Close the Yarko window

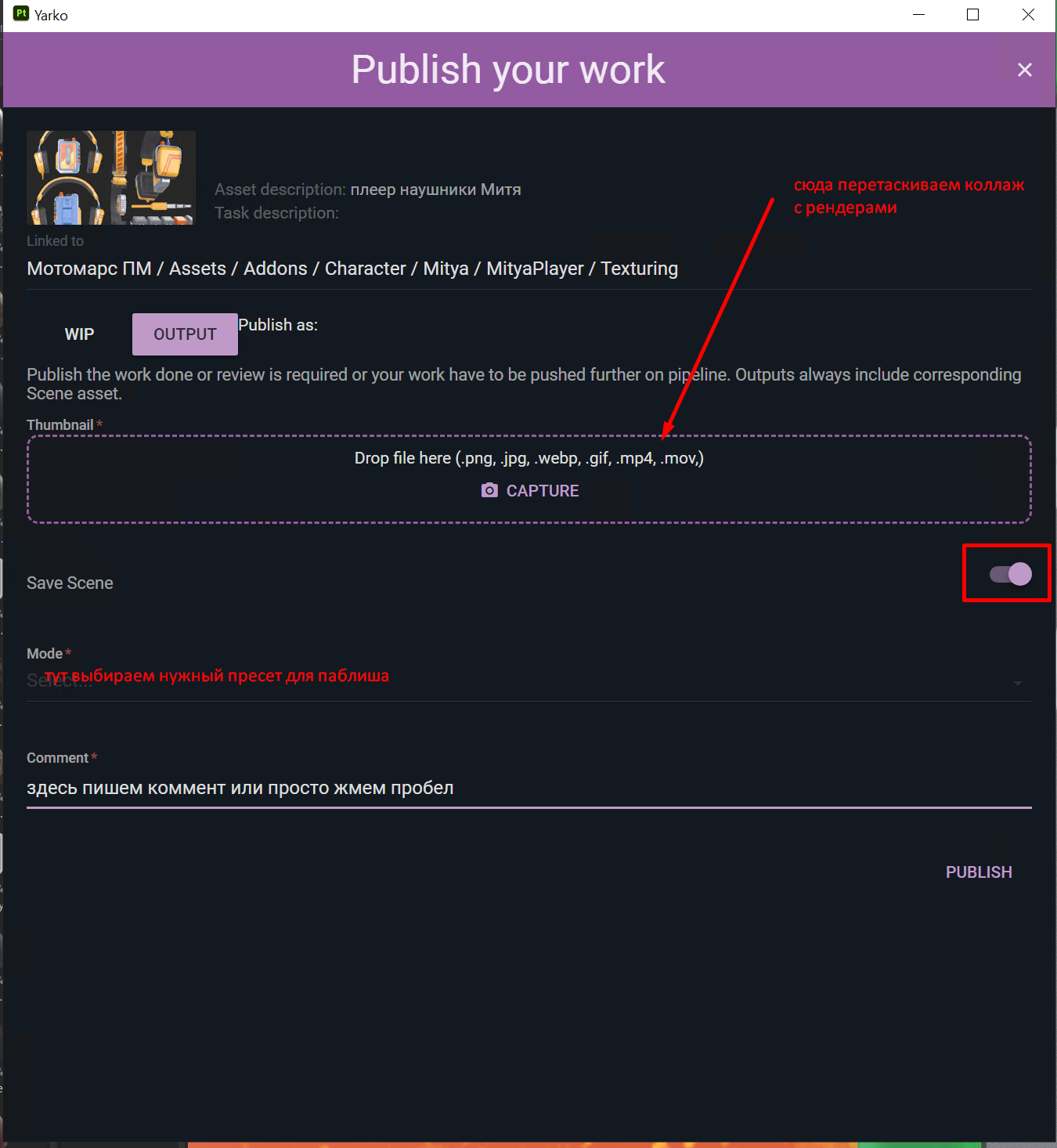click(x=1028, y=15)
